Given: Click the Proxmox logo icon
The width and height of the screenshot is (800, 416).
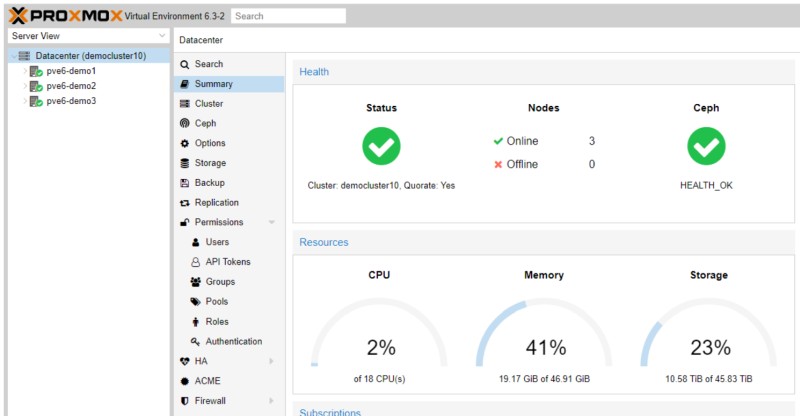Looking at the screenshot, I should 17,16.
